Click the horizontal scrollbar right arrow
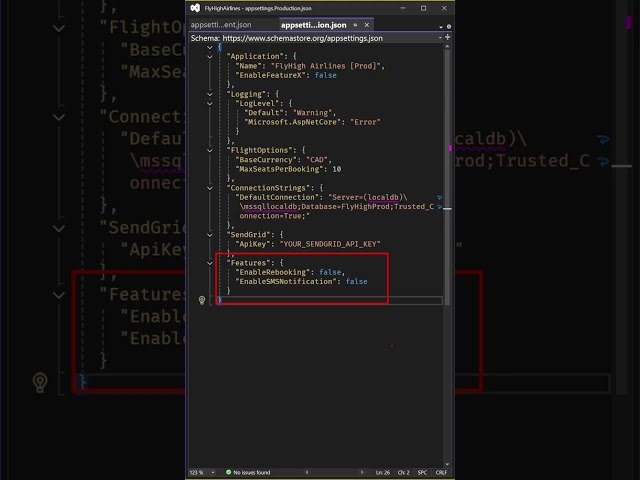 click(x=362, y=472)
